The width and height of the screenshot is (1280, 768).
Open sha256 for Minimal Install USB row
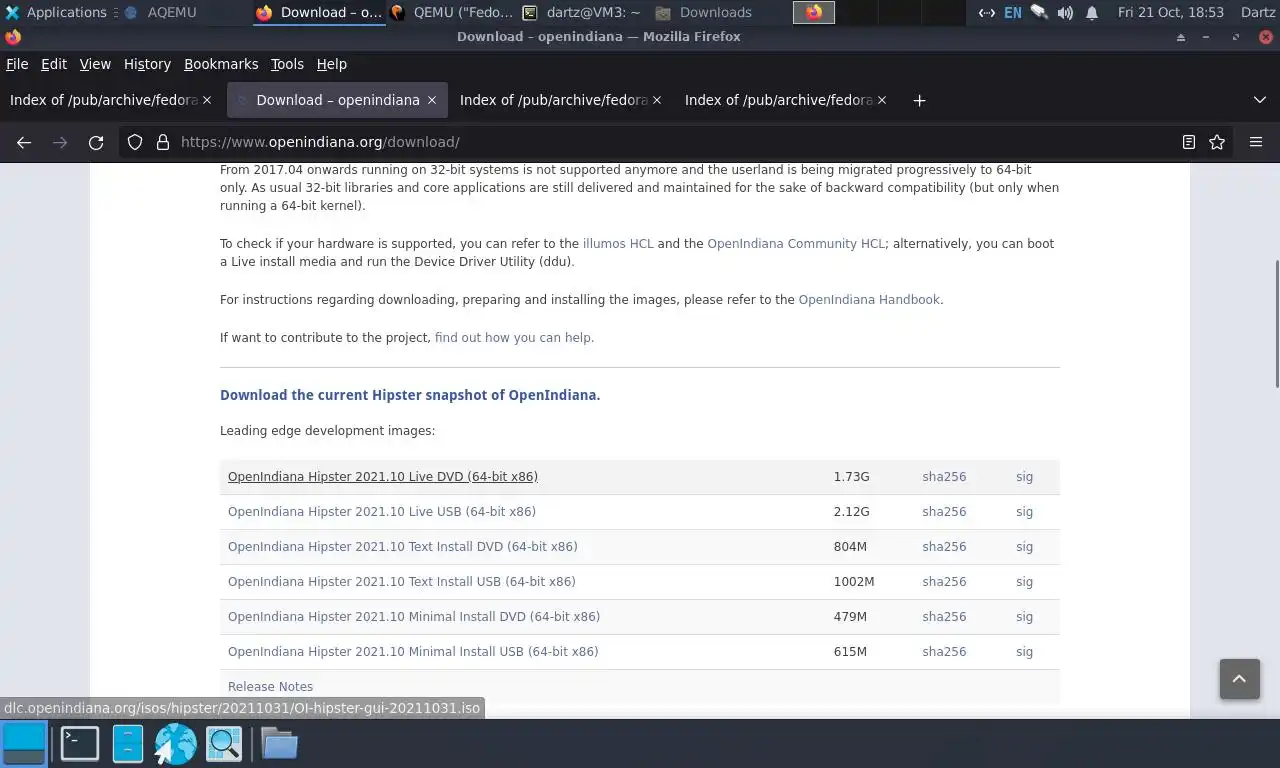(x=944, y=652)
